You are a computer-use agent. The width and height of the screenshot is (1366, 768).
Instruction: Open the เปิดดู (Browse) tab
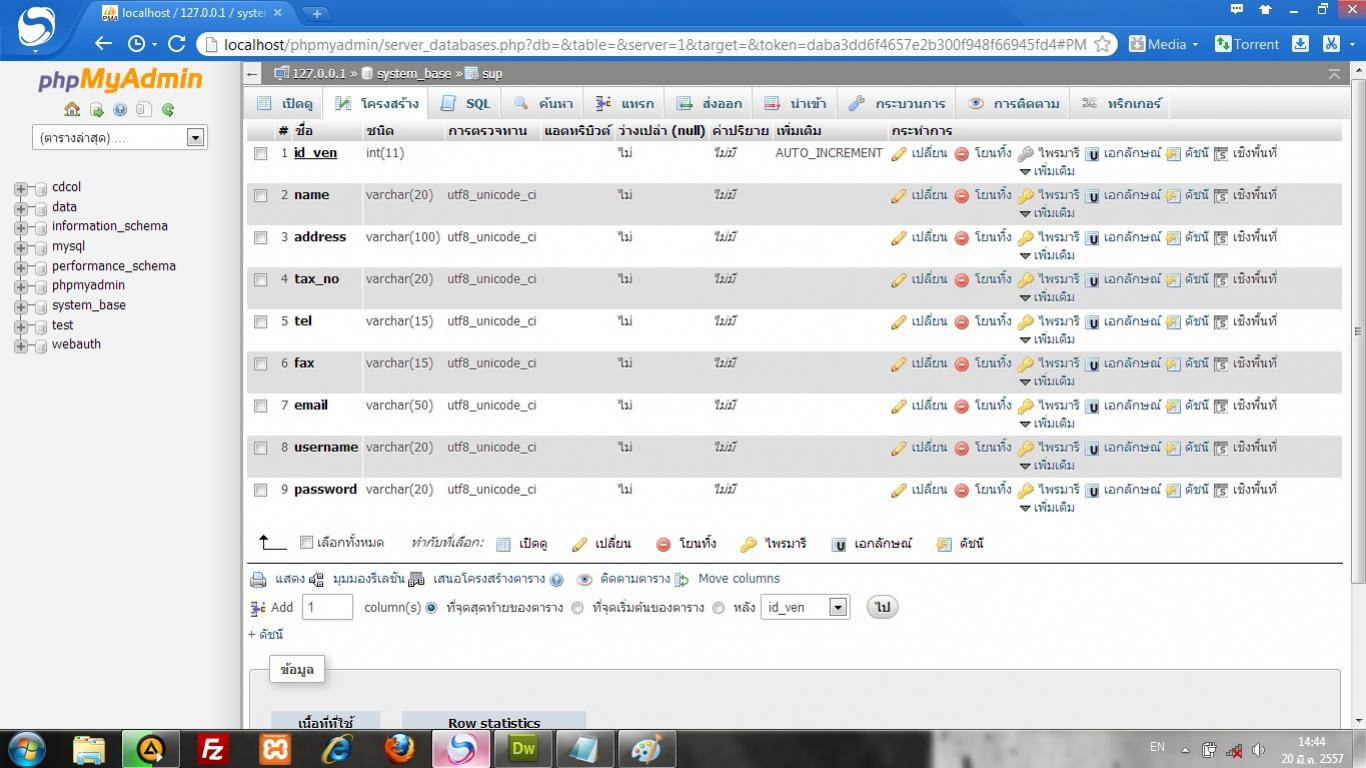coord(286,104)
